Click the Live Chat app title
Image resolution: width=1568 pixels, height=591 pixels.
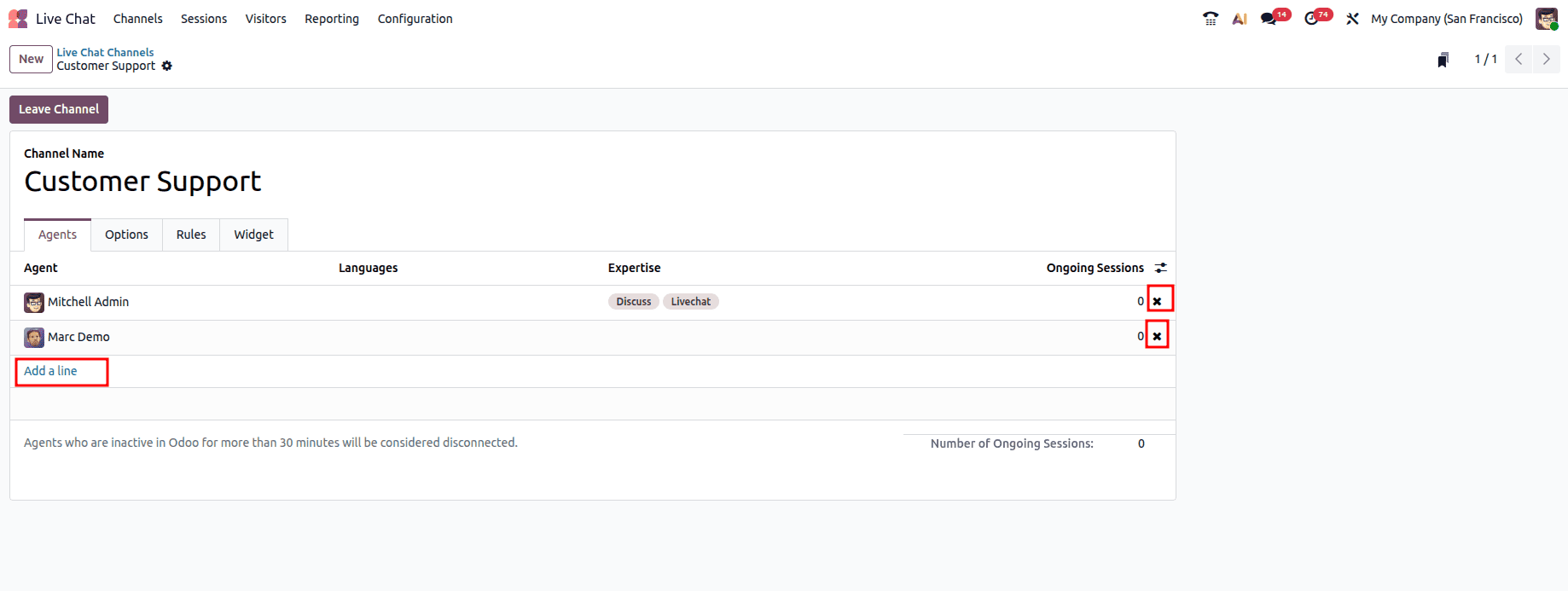(66, 19)
